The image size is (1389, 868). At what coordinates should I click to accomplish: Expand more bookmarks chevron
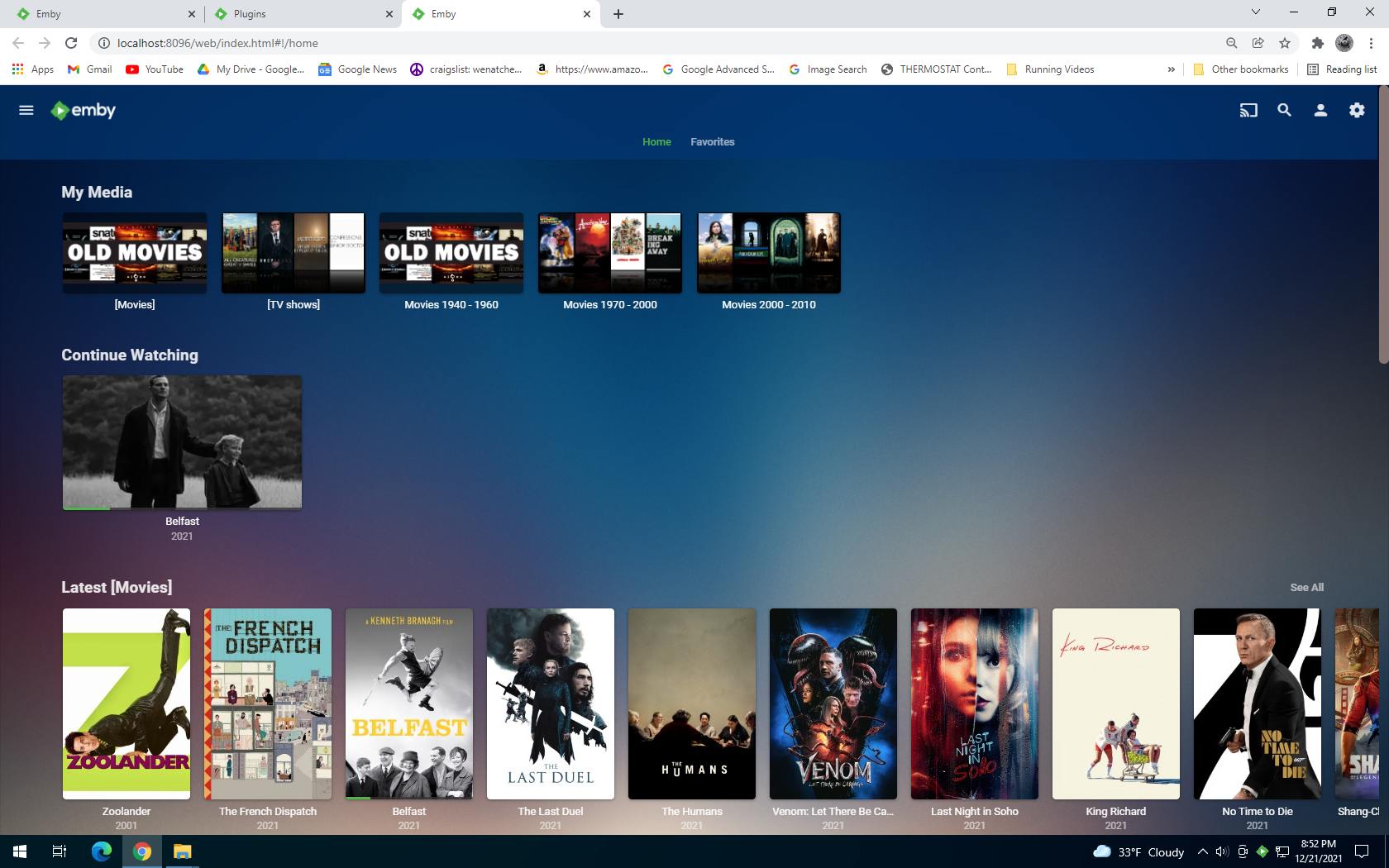pos(1171,69)
